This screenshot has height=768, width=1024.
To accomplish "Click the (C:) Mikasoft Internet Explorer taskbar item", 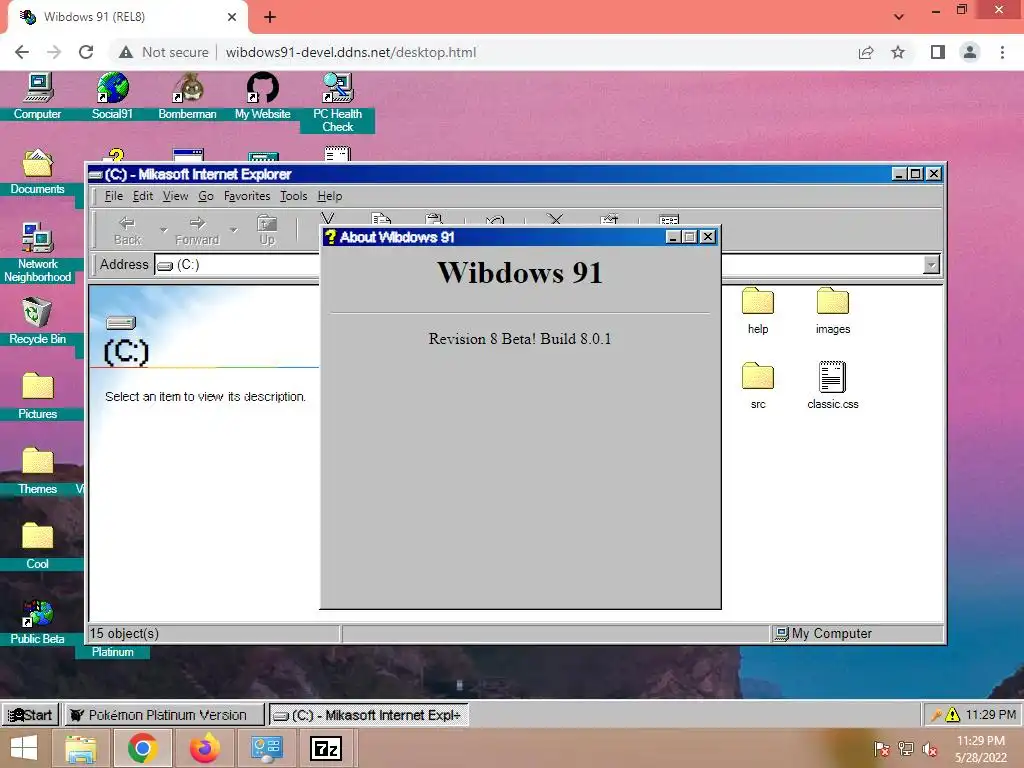I will pos(368,714).
